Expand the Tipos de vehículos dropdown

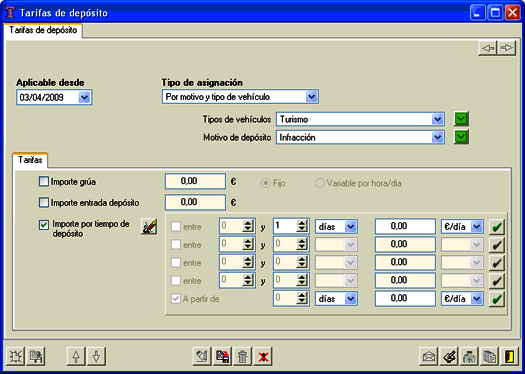437,119
